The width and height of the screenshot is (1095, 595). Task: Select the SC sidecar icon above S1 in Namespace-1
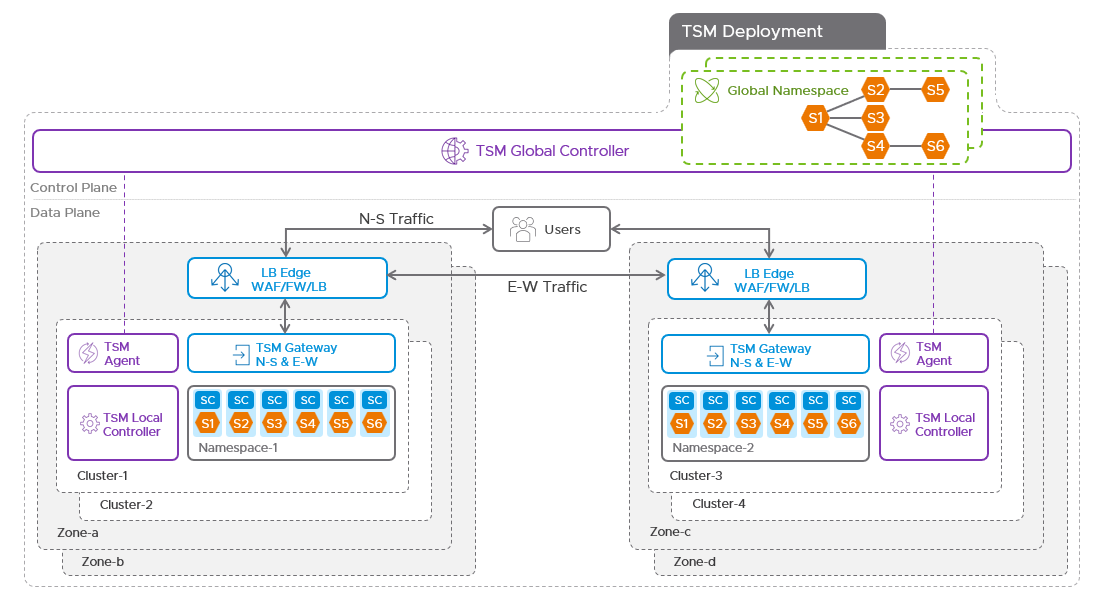click(207, 399)
